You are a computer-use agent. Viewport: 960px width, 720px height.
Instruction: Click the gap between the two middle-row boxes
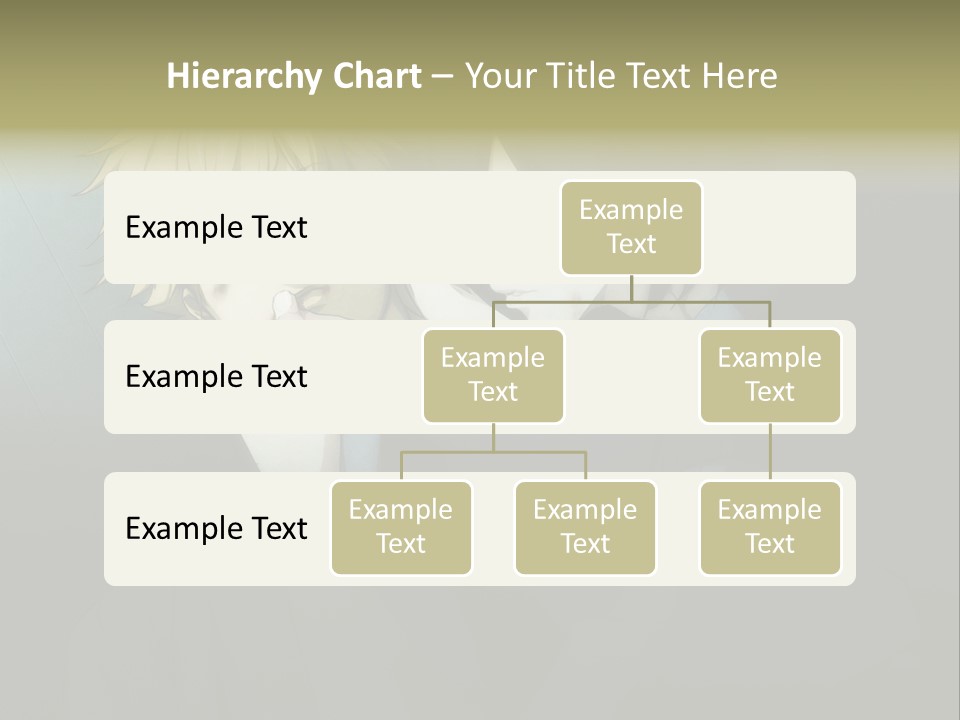(632, 376)
